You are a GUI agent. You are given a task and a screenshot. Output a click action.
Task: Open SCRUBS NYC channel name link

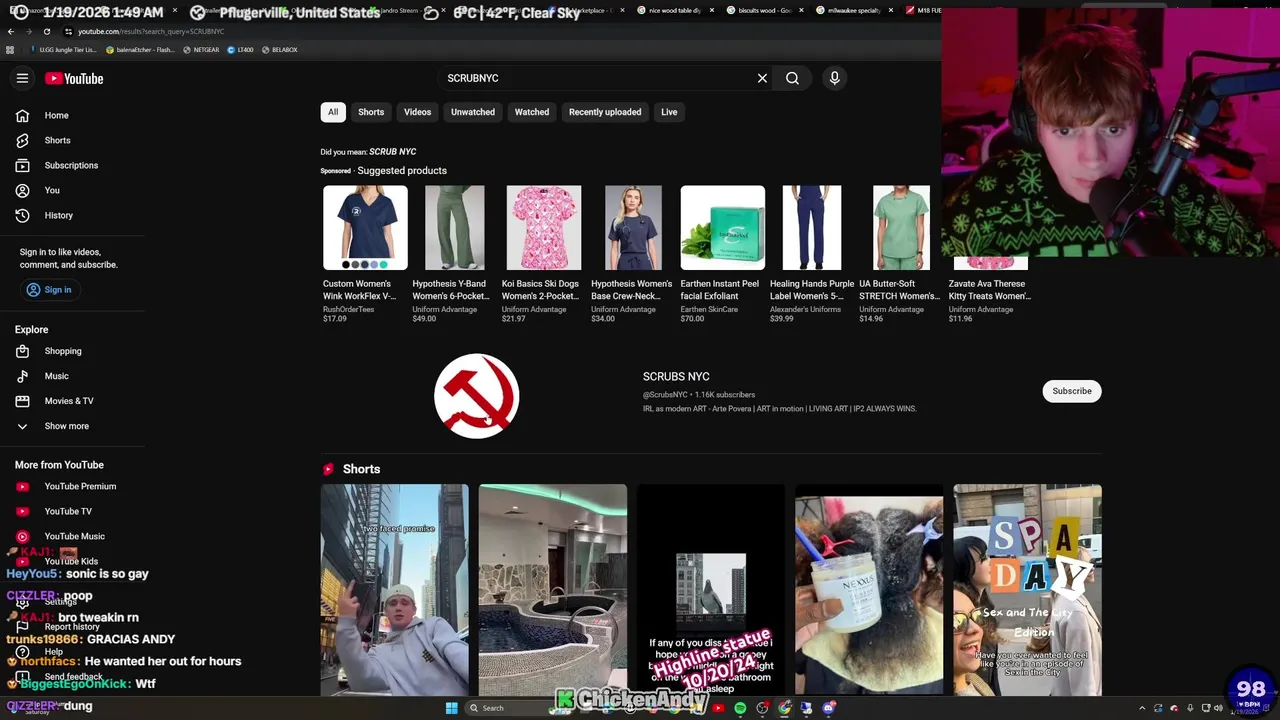point(676,376)
